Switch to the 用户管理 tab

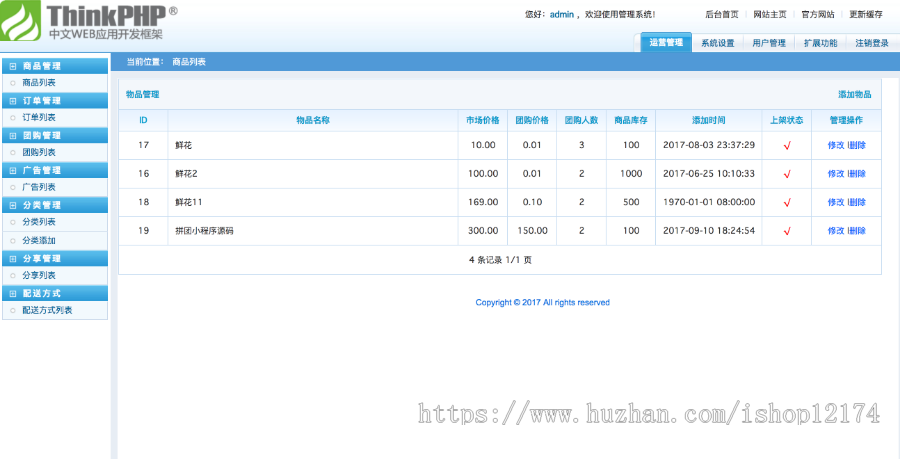769,43
